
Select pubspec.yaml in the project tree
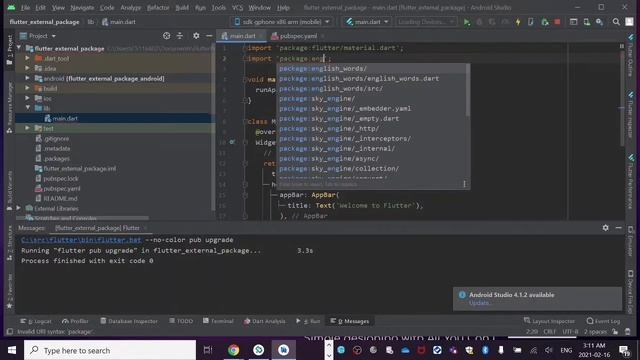tap(62, 189)
